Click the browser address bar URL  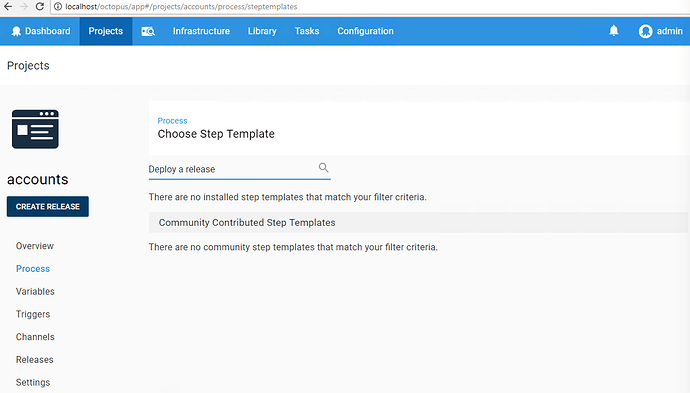pyautogui.click(x=181, y=7)
